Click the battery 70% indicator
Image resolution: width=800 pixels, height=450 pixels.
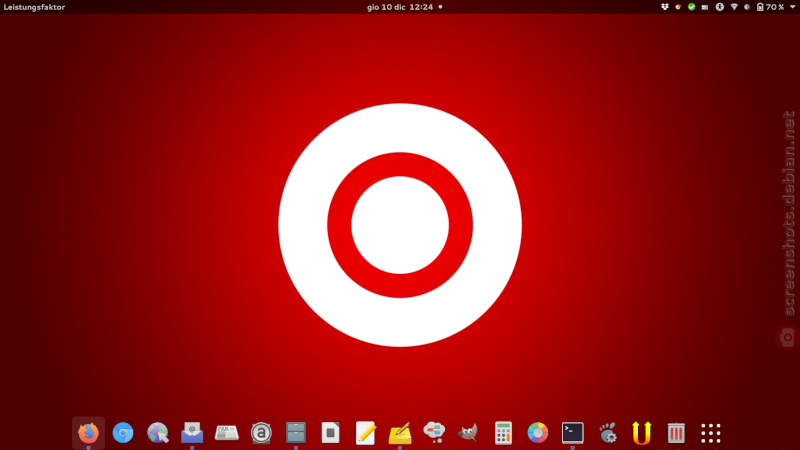(x=770, y=7)
